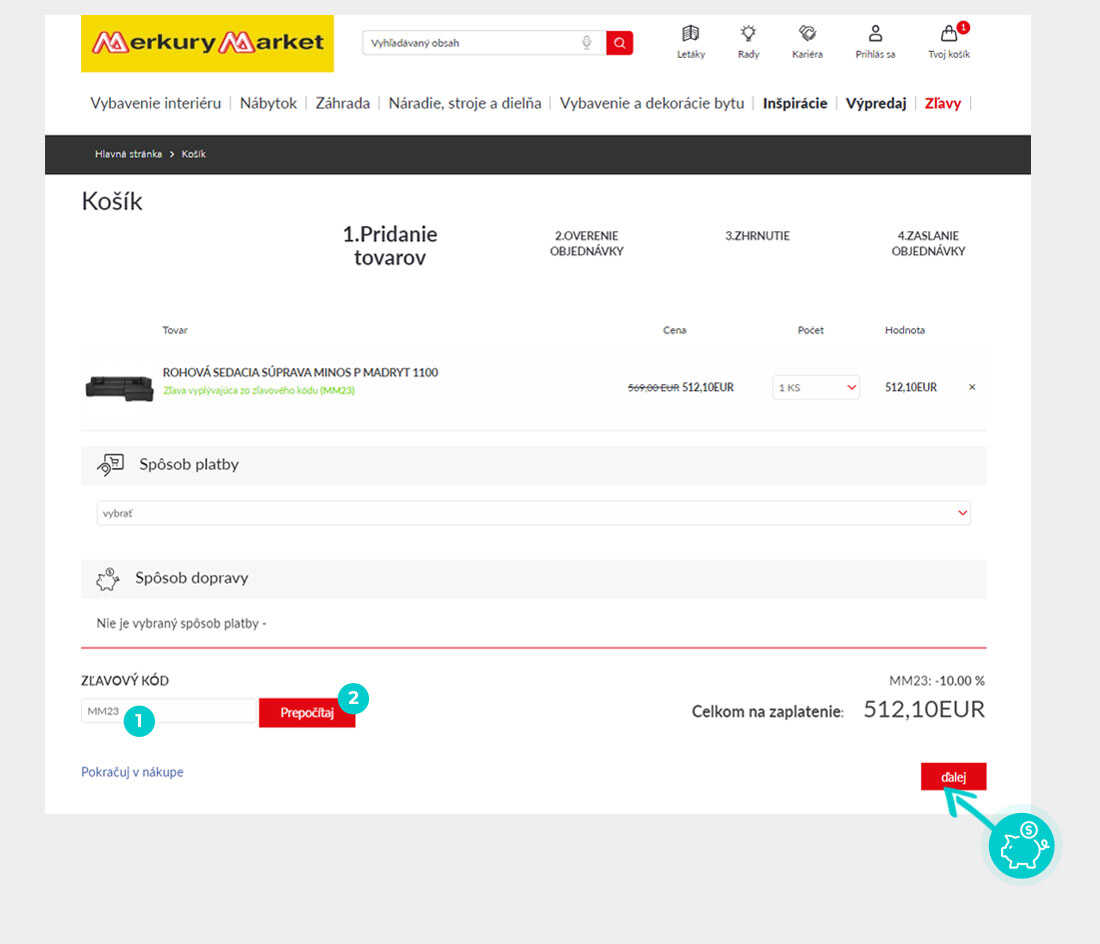Click the 'Počet' column header
The image size is (1100, 944).
point(811,330)
